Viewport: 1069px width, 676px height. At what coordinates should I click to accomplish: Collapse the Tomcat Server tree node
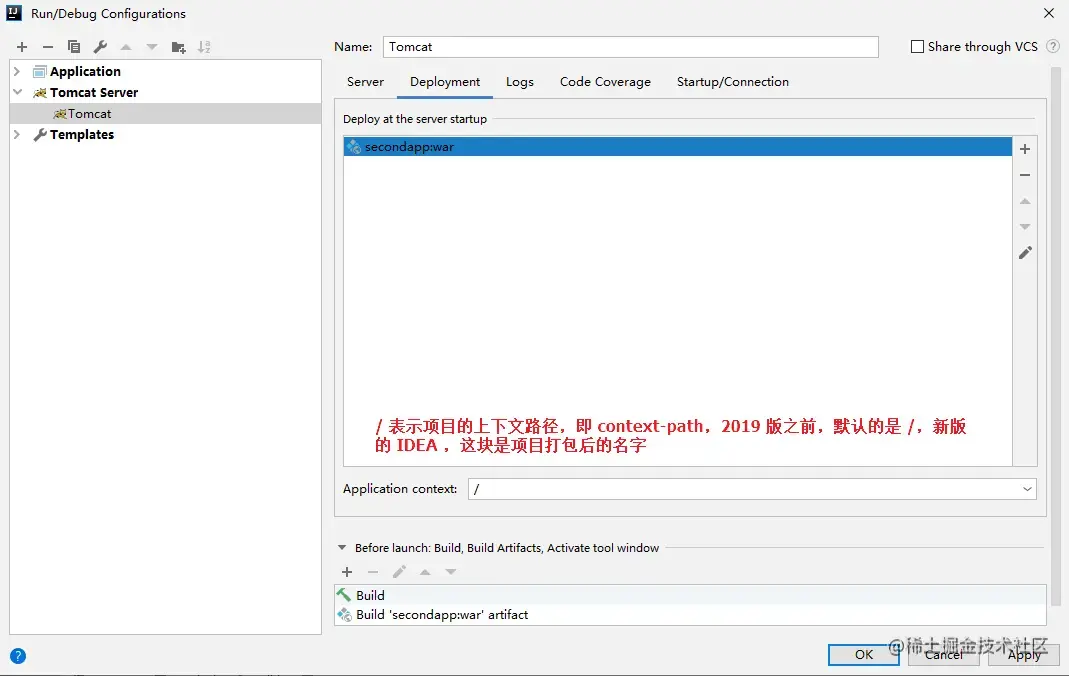tap(18, 92)
